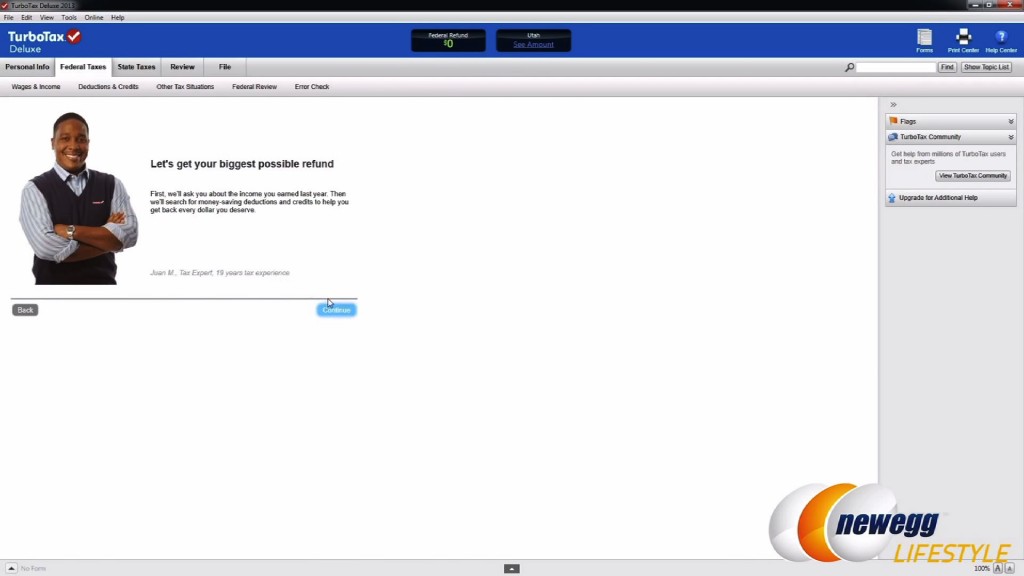The image size is (1024, 576).
Task: Click the up arrow beside No Form
Action: click(x=11, y=568)
